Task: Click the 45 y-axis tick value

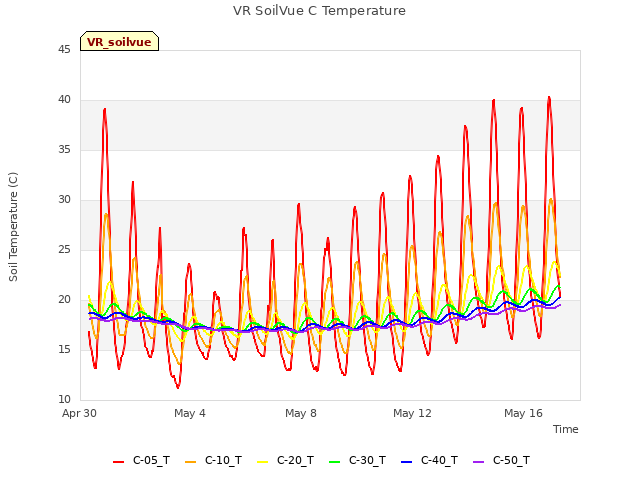Action: pyautogui.click(x=64, y=49)
